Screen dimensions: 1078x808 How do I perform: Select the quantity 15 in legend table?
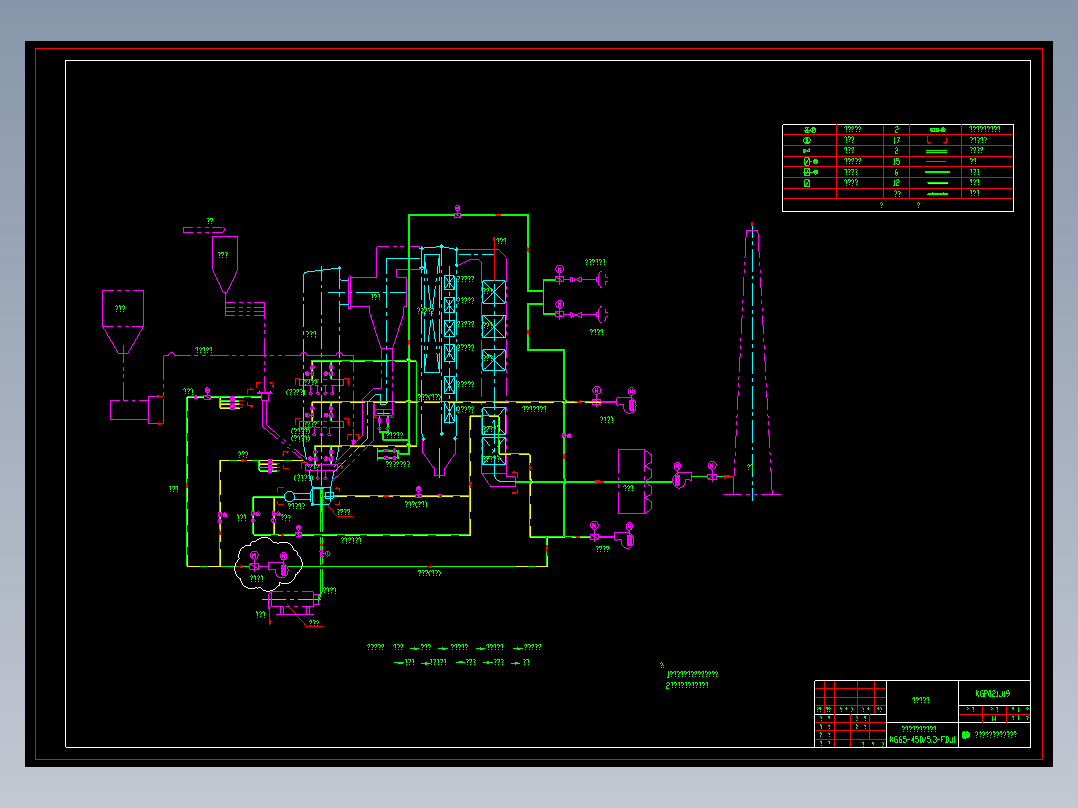pyautogui.click(x=896, y=162)
